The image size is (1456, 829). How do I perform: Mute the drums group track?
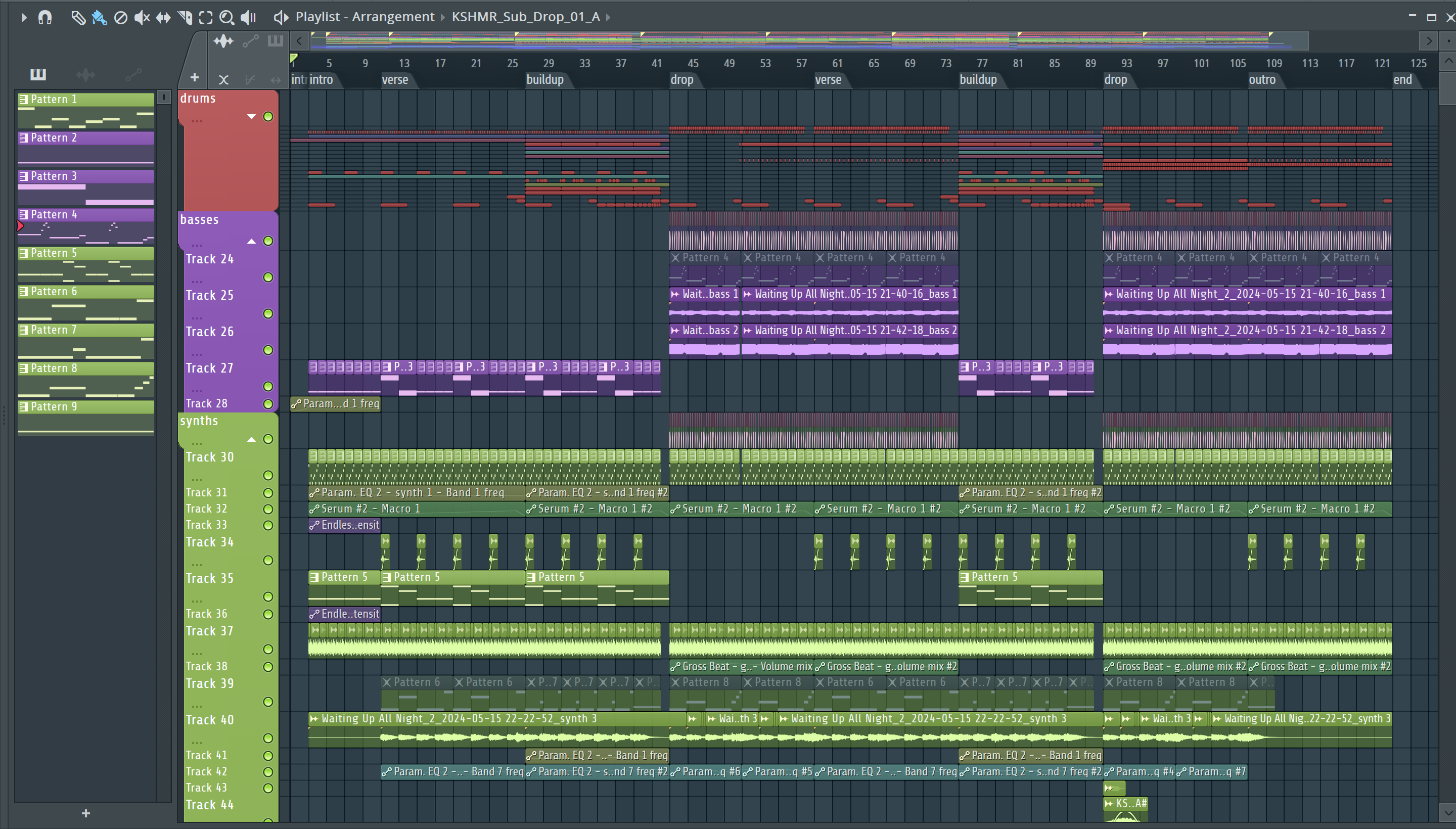pos(268,117)
